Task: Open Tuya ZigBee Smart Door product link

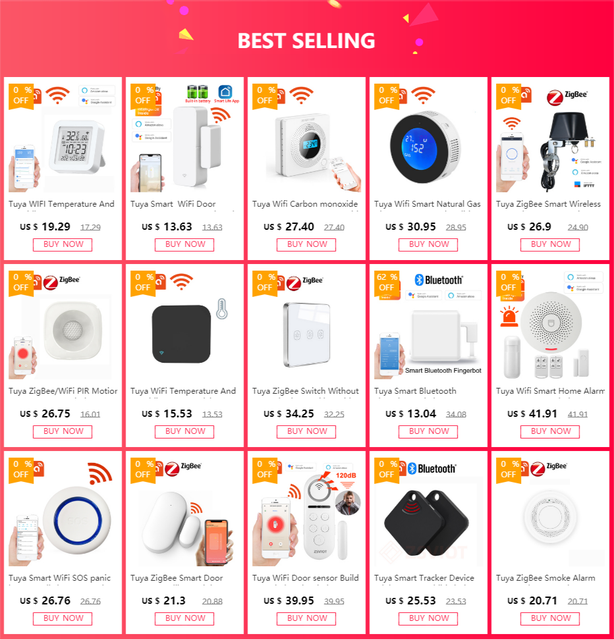Action: (x=185, y=578)
